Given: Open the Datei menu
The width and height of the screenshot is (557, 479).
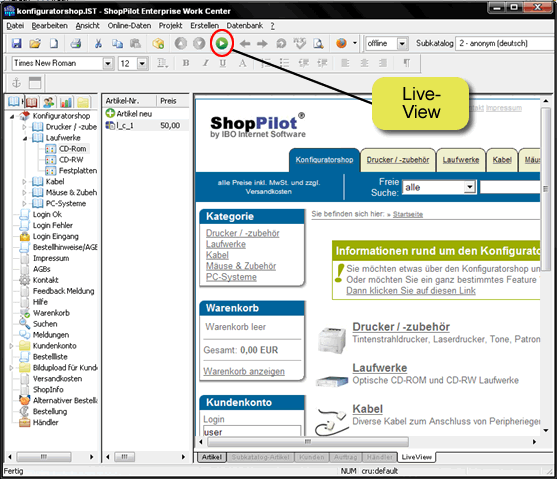Looking at the screenshot, I should (x=15, y=26).
